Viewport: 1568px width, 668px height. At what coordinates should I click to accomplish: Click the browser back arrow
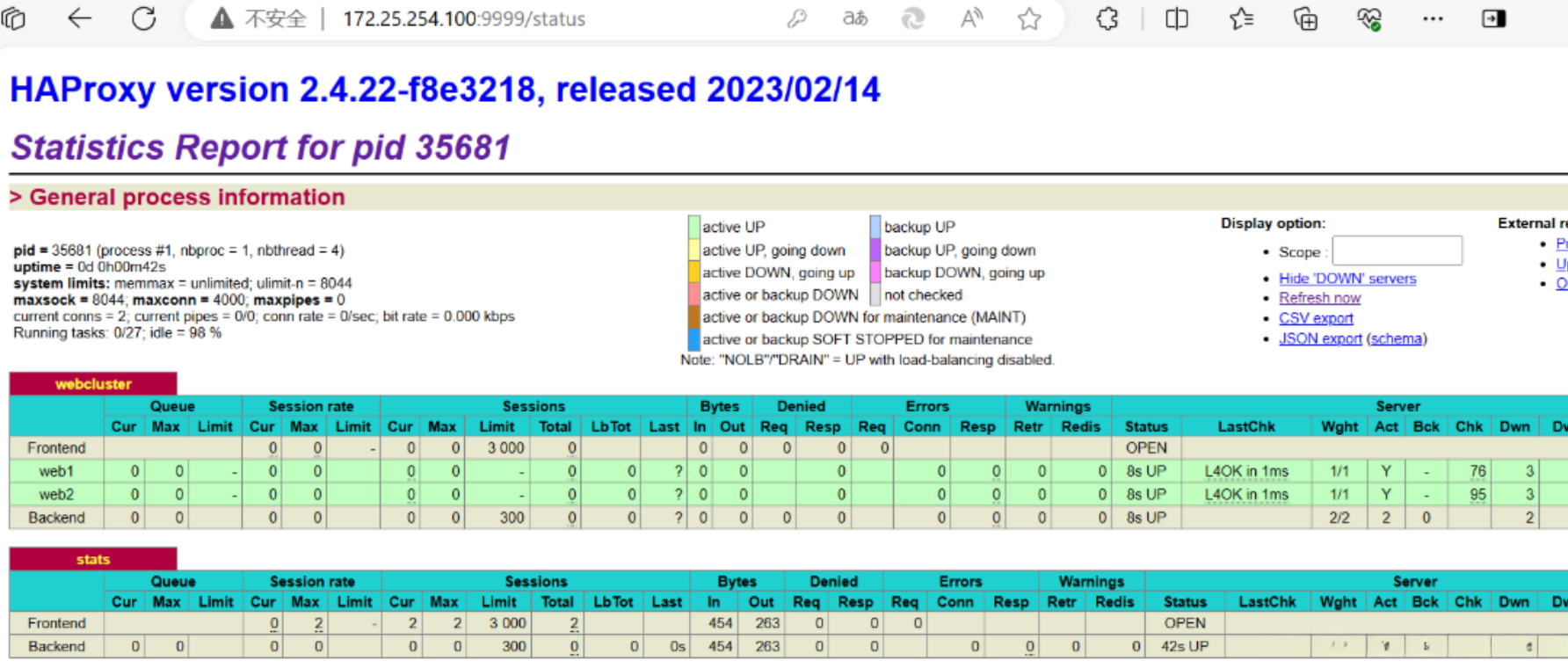click(x=80, y=18)
